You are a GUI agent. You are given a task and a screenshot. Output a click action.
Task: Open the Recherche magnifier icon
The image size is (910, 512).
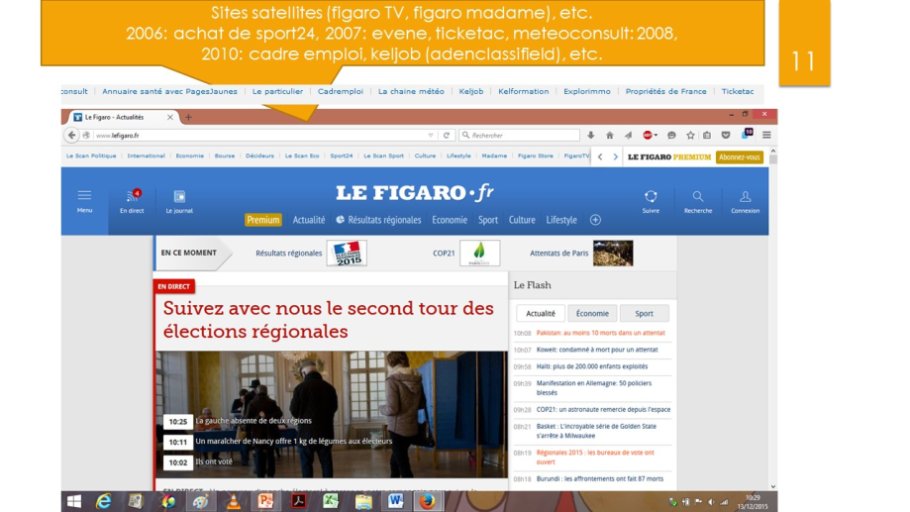click(698, 196)
